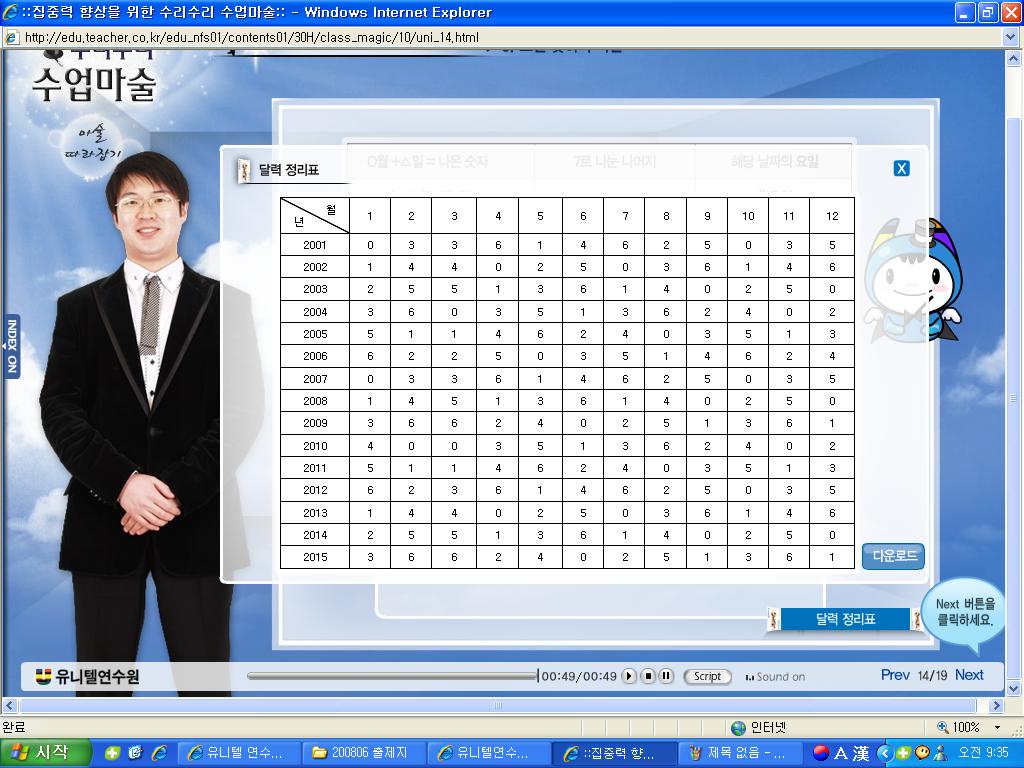Click the horizontal scrollbar left arrow

[x=9, y=705]
